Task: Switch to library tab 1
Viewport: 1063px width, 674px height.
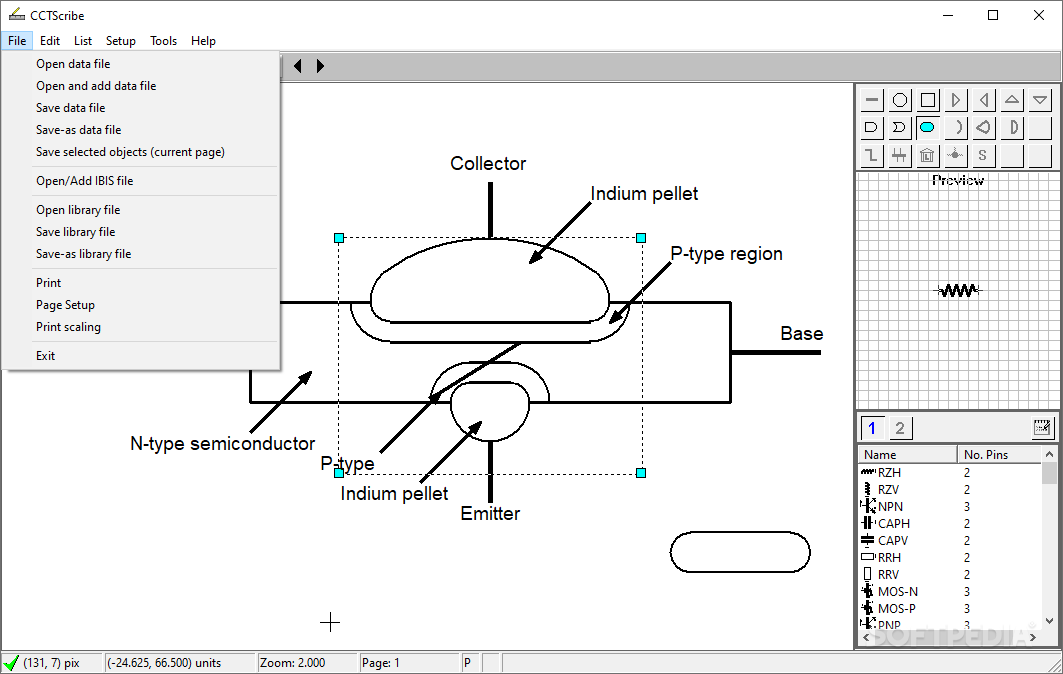Action: [872, 428]
